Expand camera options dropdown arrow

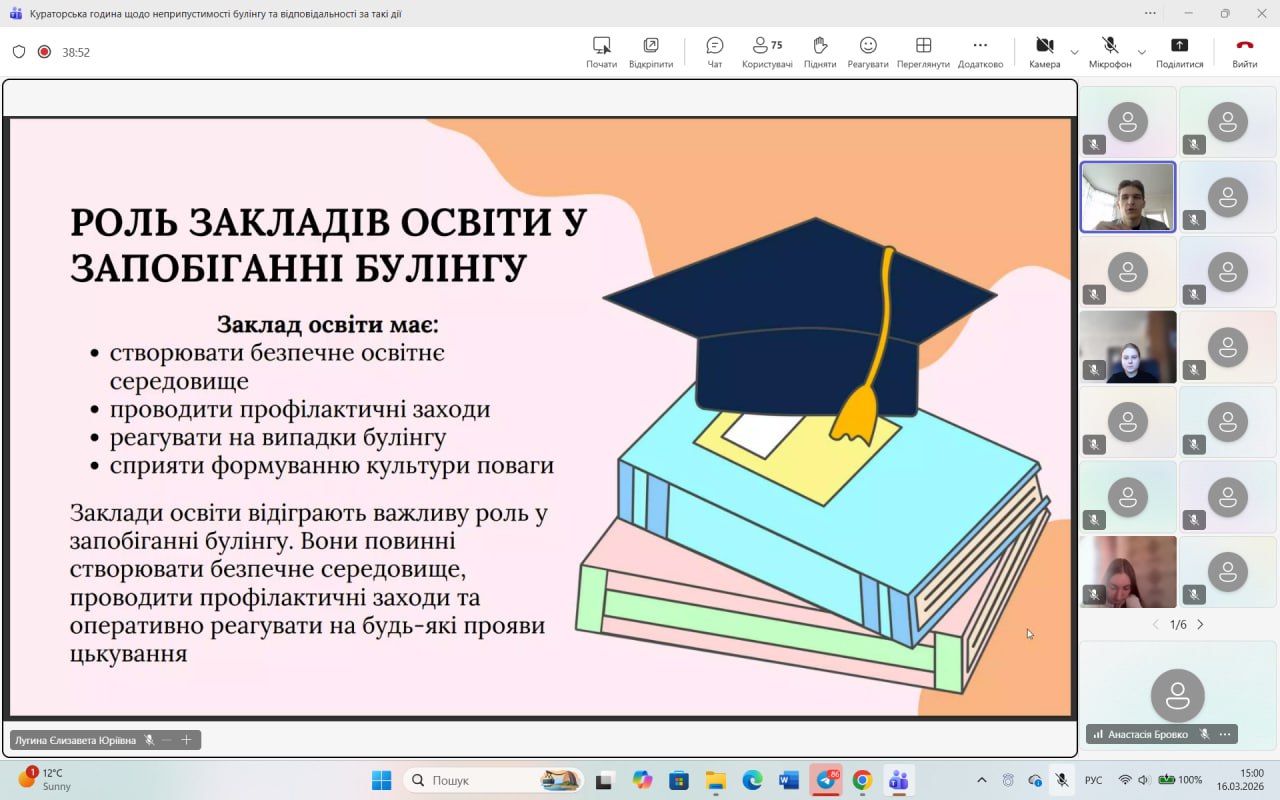(1074, 52)
